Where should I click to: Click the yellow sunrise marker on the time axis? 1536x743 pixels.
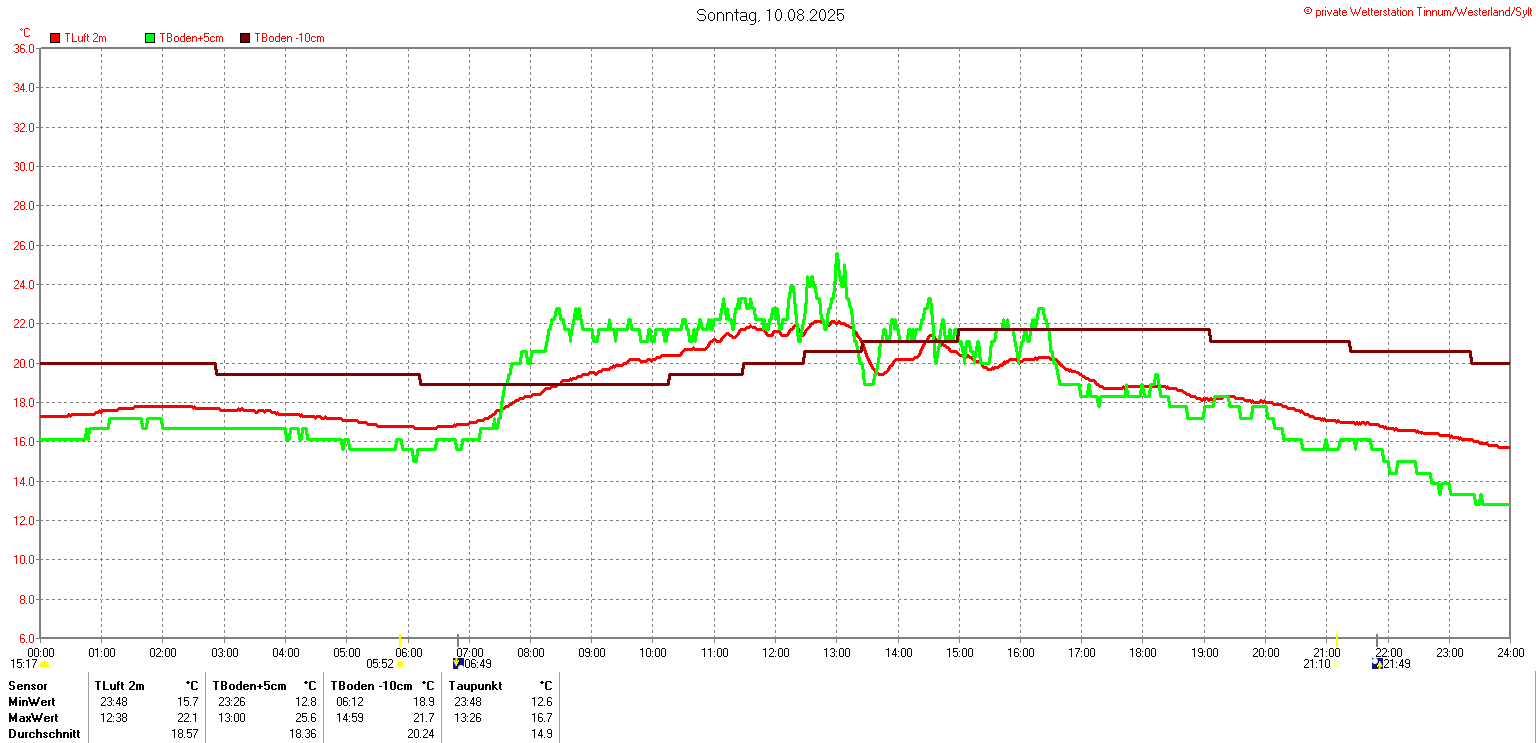pyautogui.click(x=400, y=640)
